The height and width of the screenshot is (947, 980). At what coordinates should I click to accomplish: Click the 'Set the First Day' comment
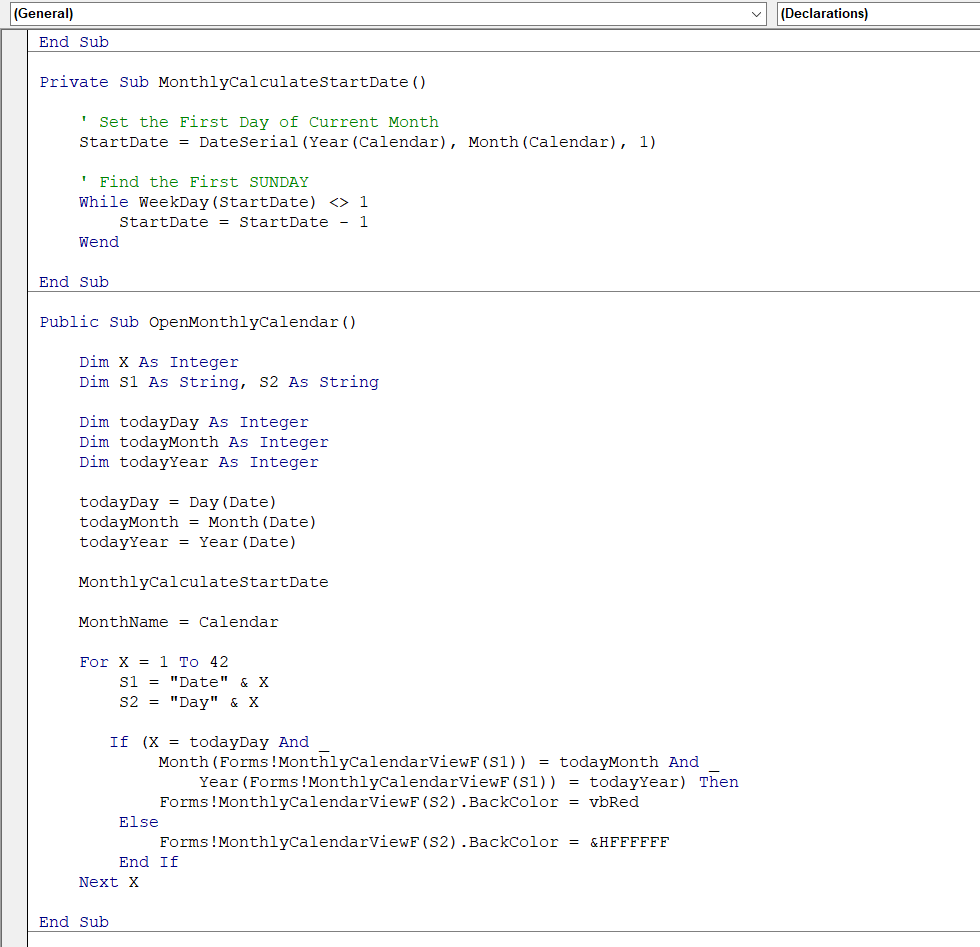coord(258,122)
